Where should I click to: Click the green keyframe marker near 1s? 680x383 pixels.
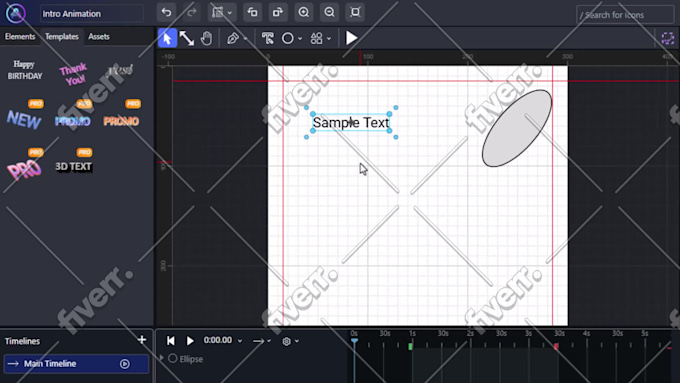coord(410,346)
